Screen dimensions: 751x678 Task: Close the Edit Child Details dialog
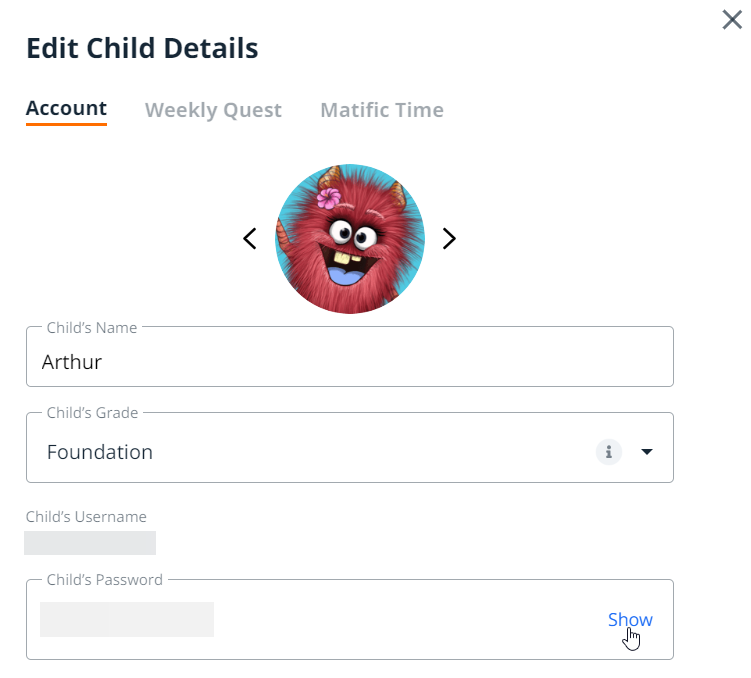click(x=732, y=20)
